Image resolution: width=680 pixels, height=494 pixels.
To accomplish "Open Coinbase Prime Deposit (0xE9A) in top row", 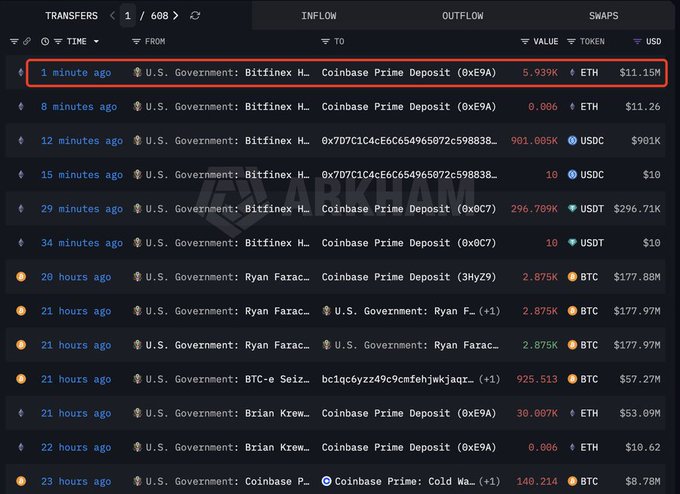I will pyautogui.click(x=409, y=72).
